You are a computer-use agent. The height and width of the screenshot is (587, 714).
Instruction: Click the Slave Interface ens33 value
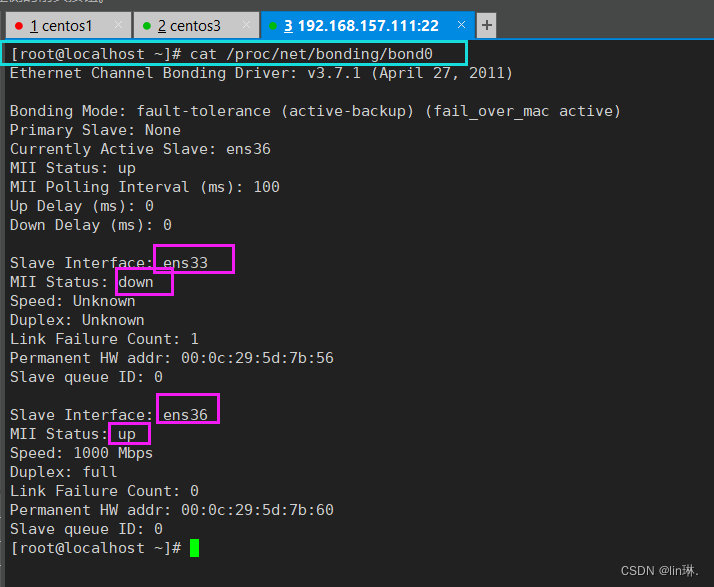pyautogui.click(x=185, y=263)
